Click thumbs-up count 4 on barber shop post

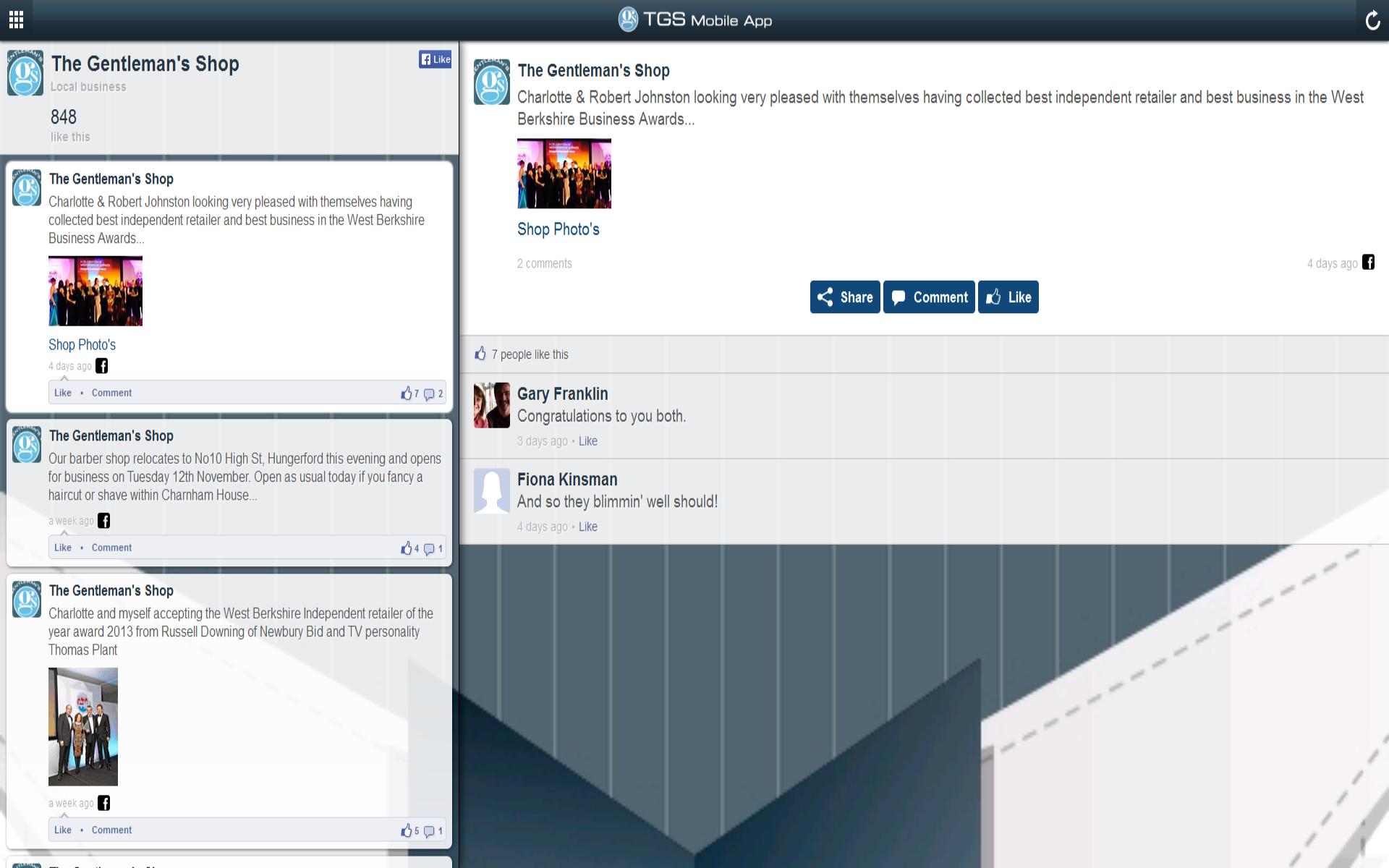pos(409,548)
